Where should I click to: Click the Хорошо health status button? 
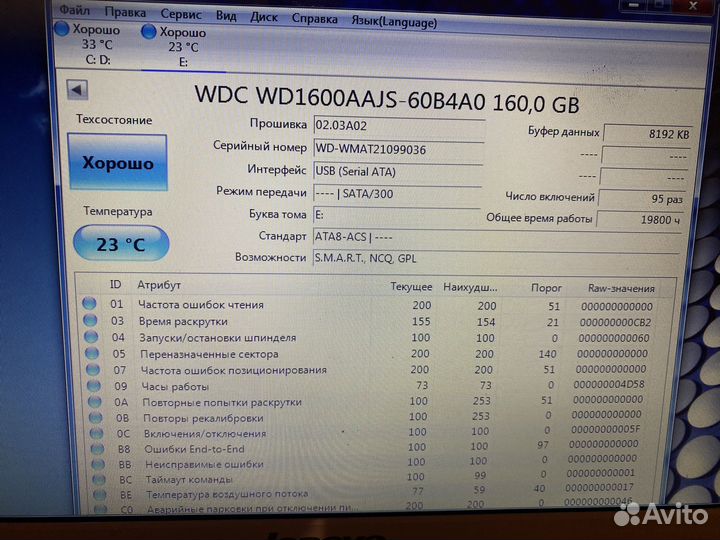pyautogui.click(x=118, y=163)
